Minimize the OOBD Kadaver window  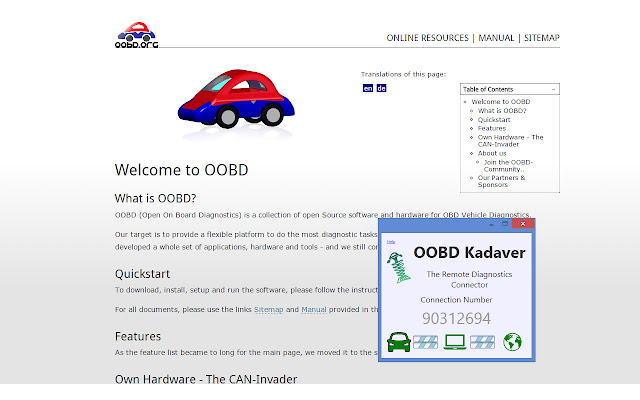pos(491,224)
